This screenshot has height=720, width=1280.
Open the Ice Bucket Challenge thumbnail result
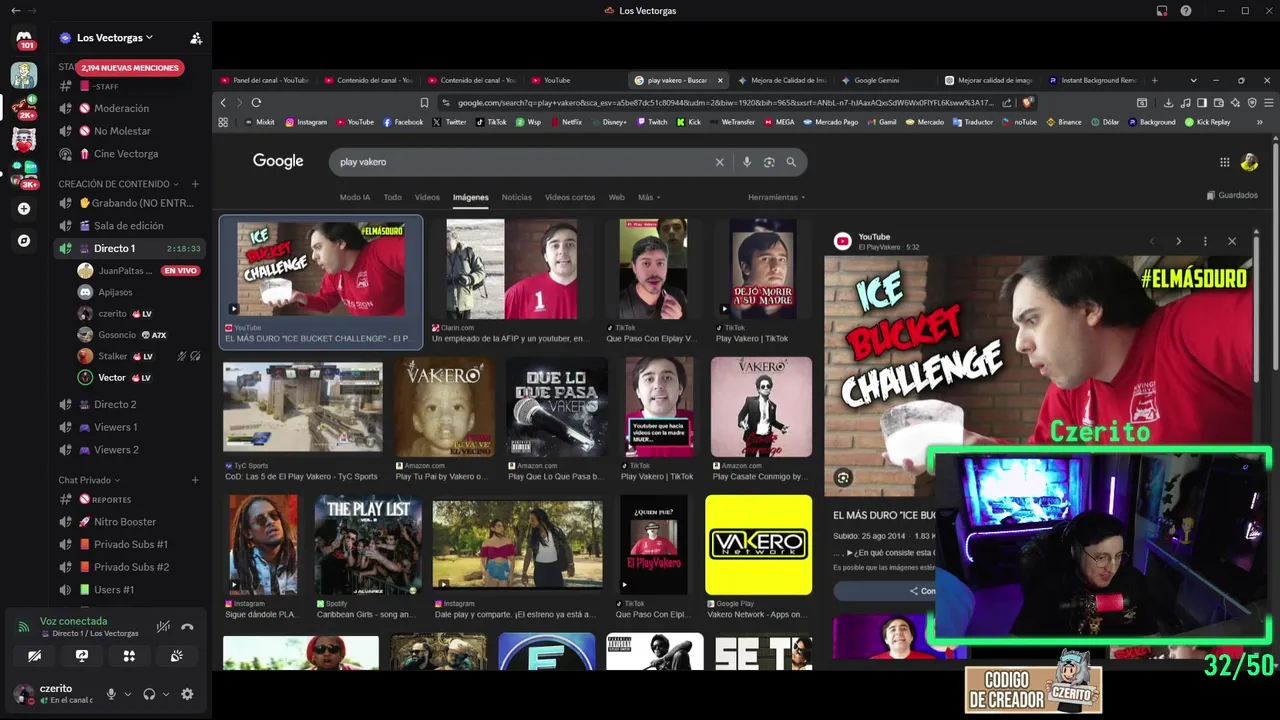(321, 269)
